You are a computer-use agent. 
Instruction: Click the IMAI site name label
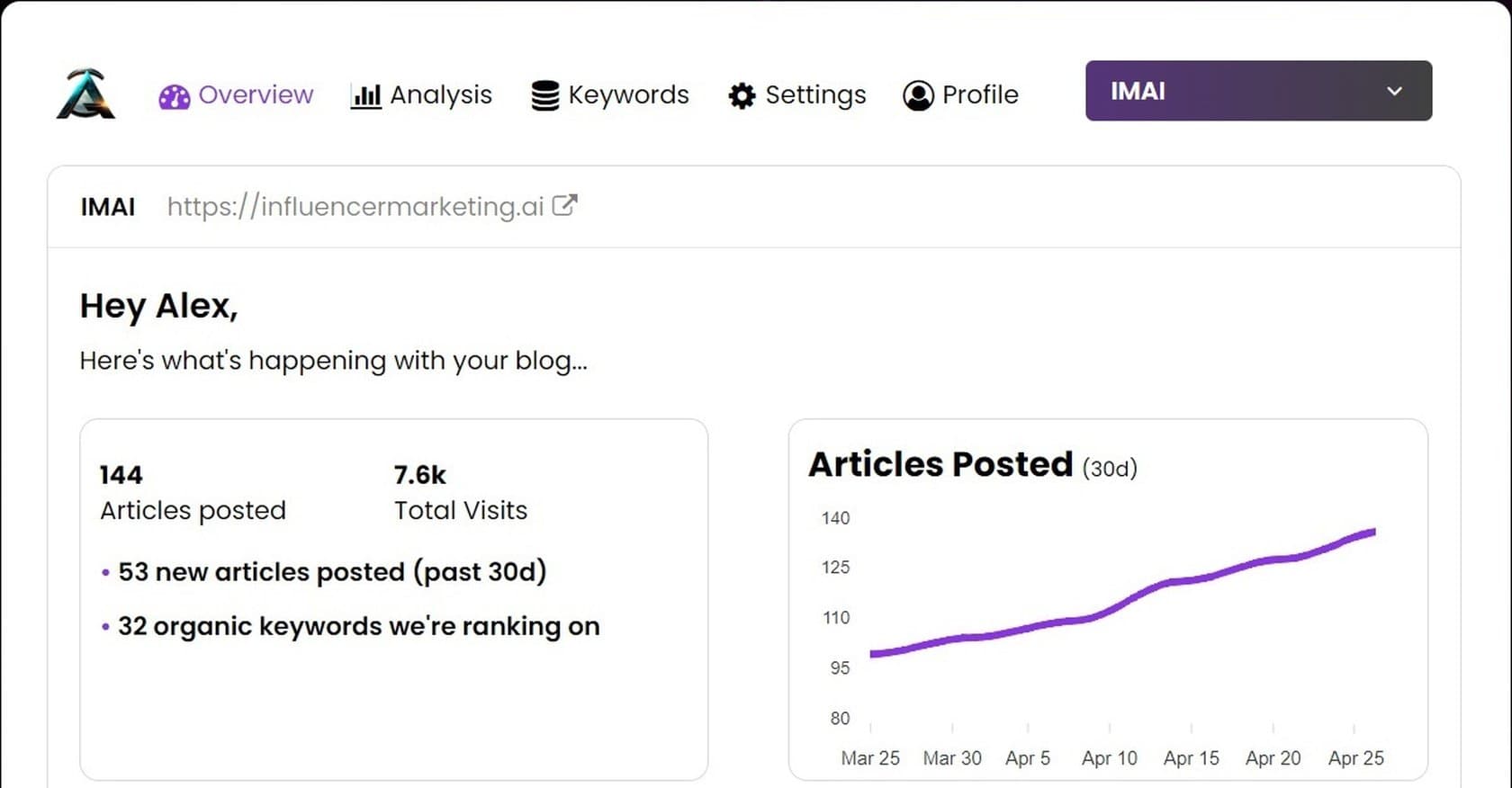[107, 206]
